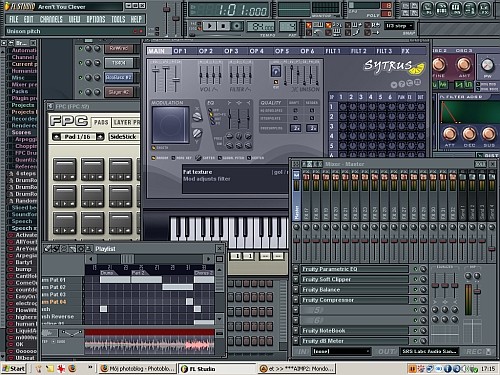500x375 pixels.
Task: Open the CHANNELS menu
Action: click(x=51, y=19)
